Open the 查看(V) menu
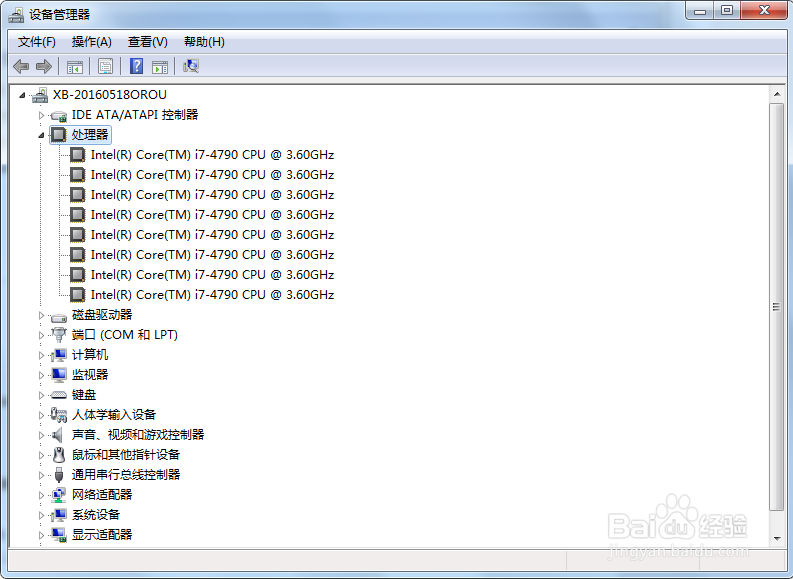 (148, 41)
